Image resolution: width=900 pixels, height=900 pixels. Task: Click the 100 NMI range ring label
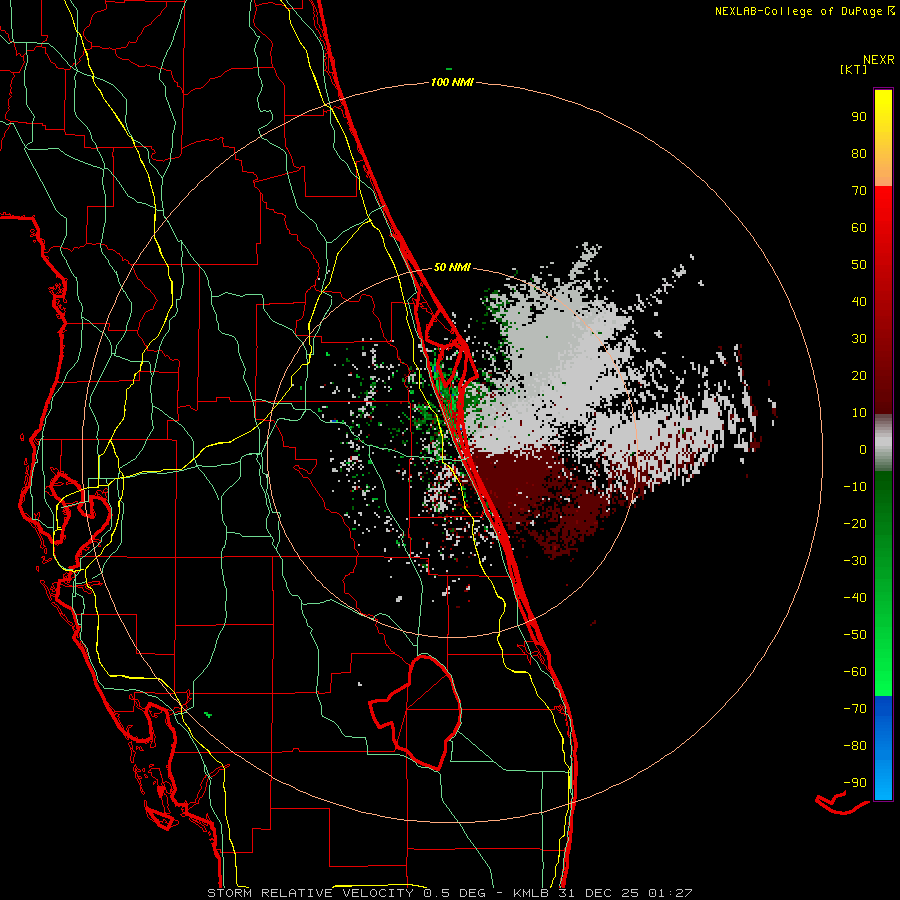(452, 82)
